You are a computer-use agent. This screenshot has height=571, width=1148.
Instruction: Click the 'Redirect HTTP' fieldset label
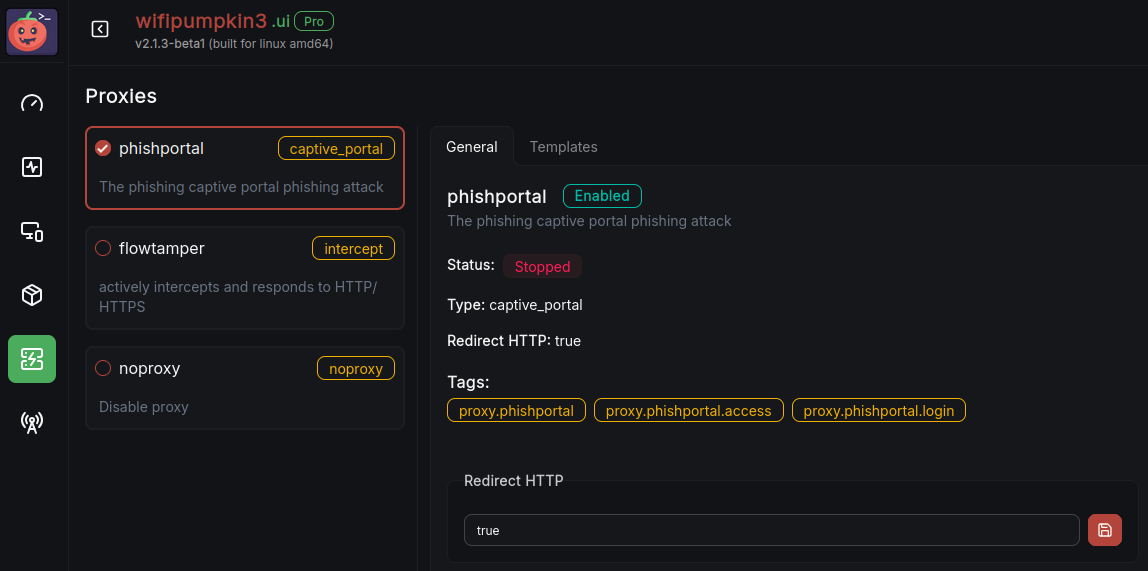click(514, 480)
